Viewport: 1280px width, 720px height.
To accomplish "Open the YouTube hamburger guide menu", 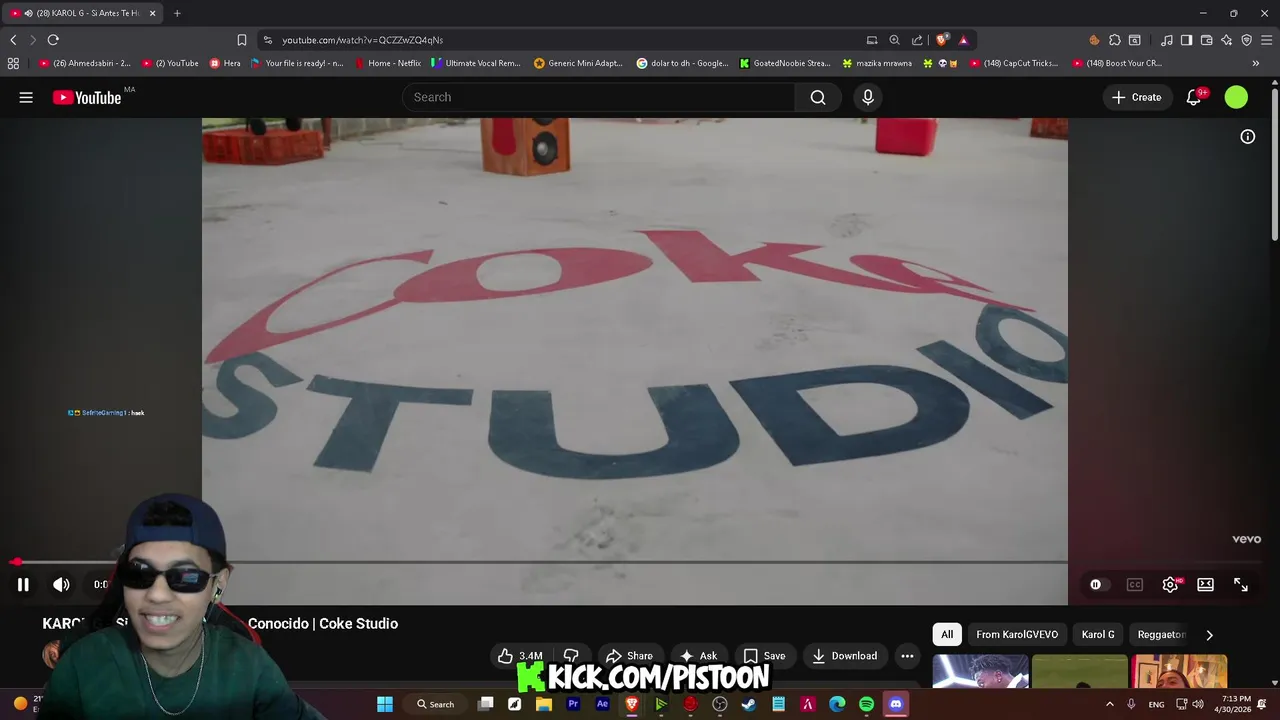I will (26, 97).
